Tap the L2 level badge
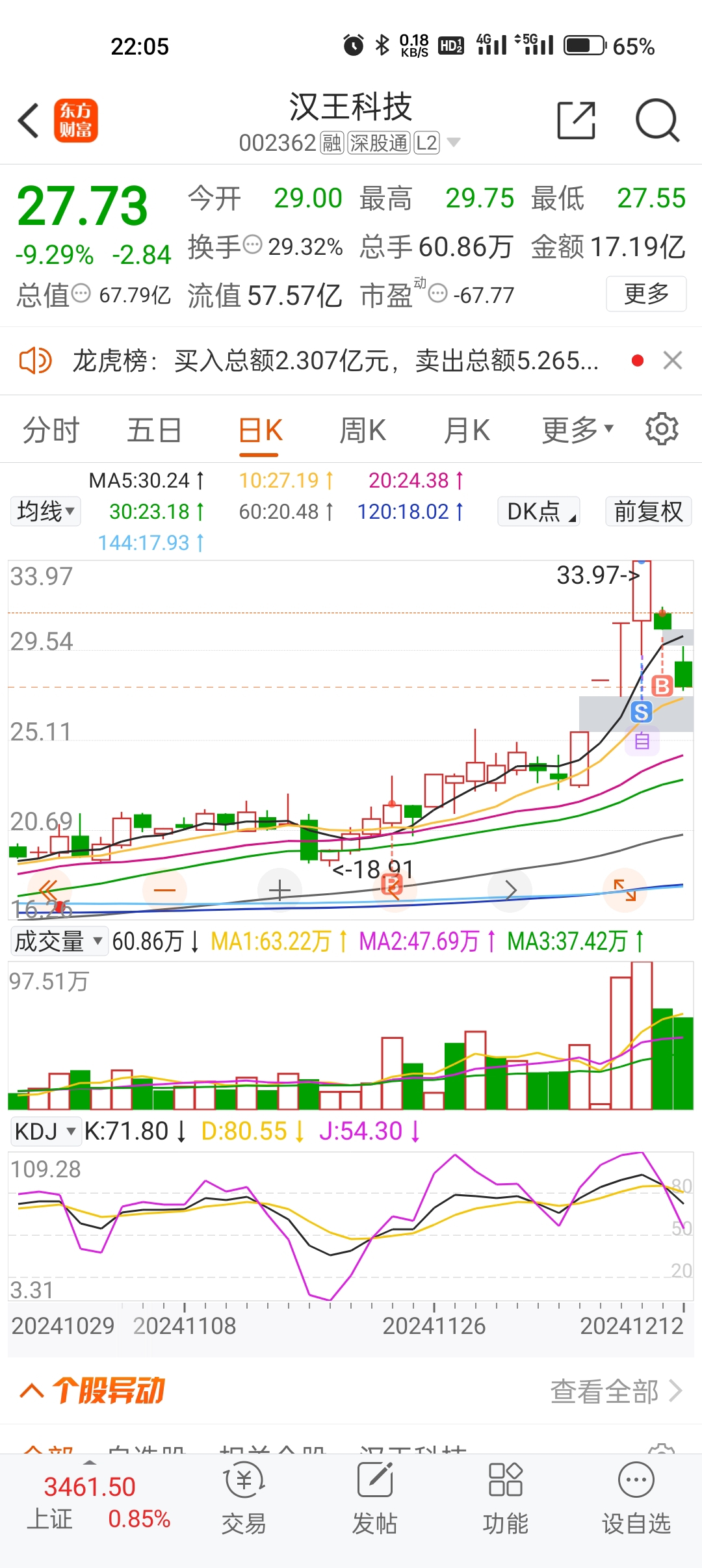 tap(426, 142)
